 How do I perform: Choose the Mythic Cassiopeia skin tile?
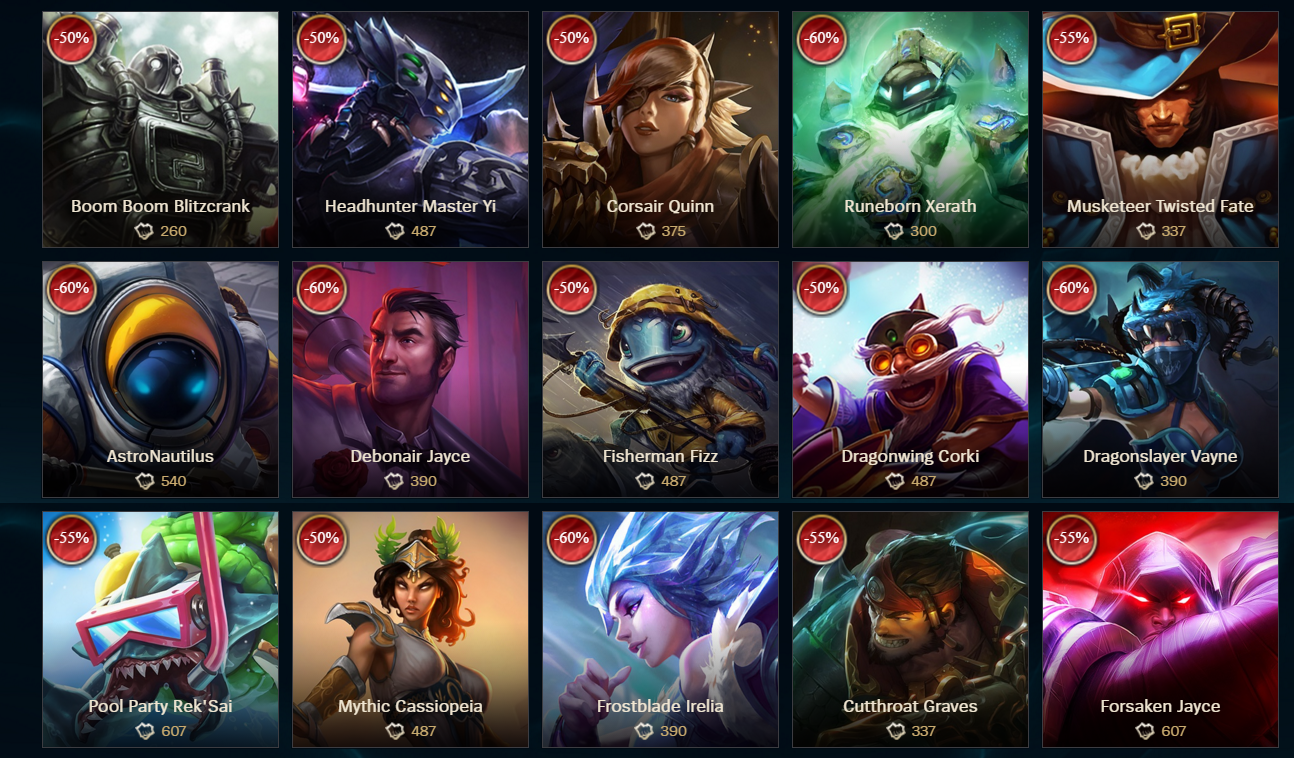pos(410,629)
